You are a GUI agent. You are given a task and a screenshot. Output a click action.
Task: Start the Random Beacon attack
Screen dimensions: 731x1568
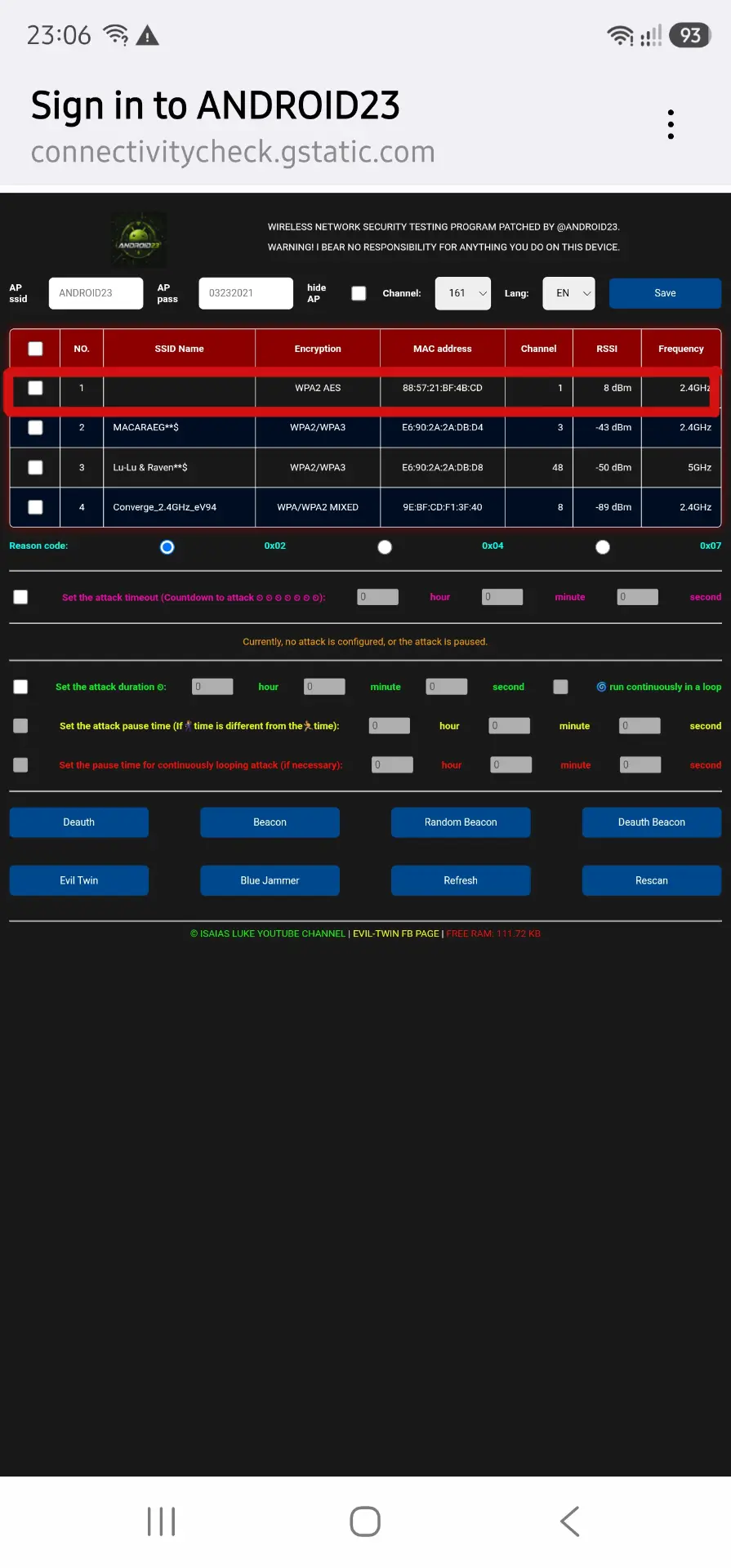(x=461, y=822)
